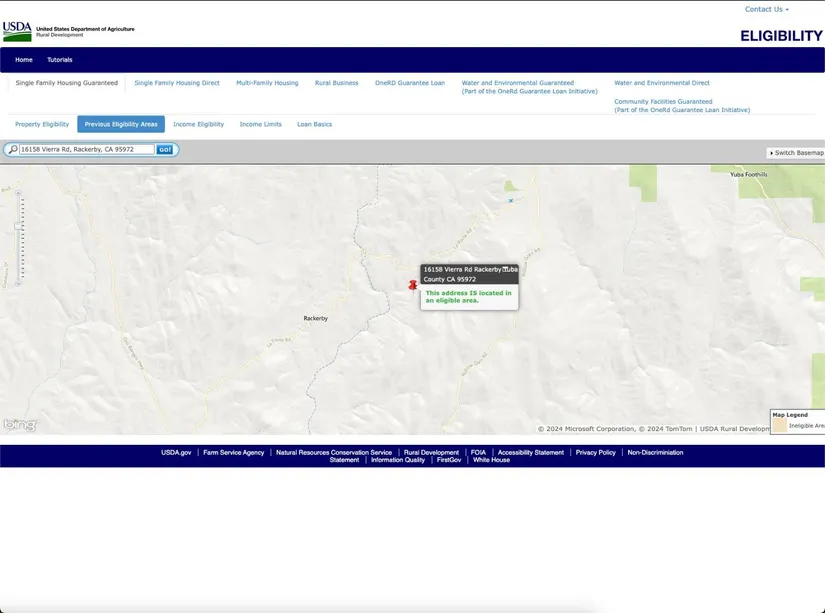Viewport: 825px width, 613px height.
Task: Open the Tutorials menu item
Action: coord(60,60)
